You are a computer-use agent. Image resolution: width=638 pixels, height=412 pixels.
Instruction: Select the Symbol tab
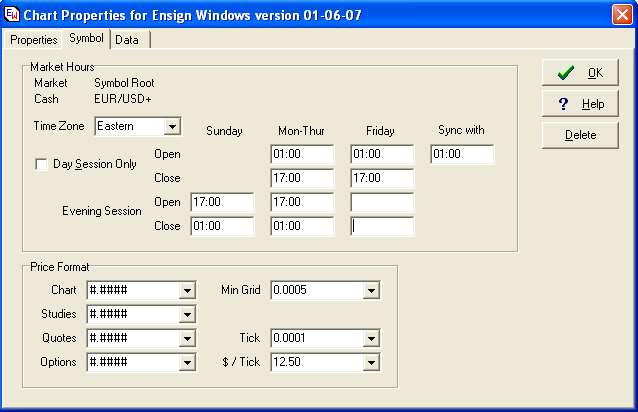86,39
